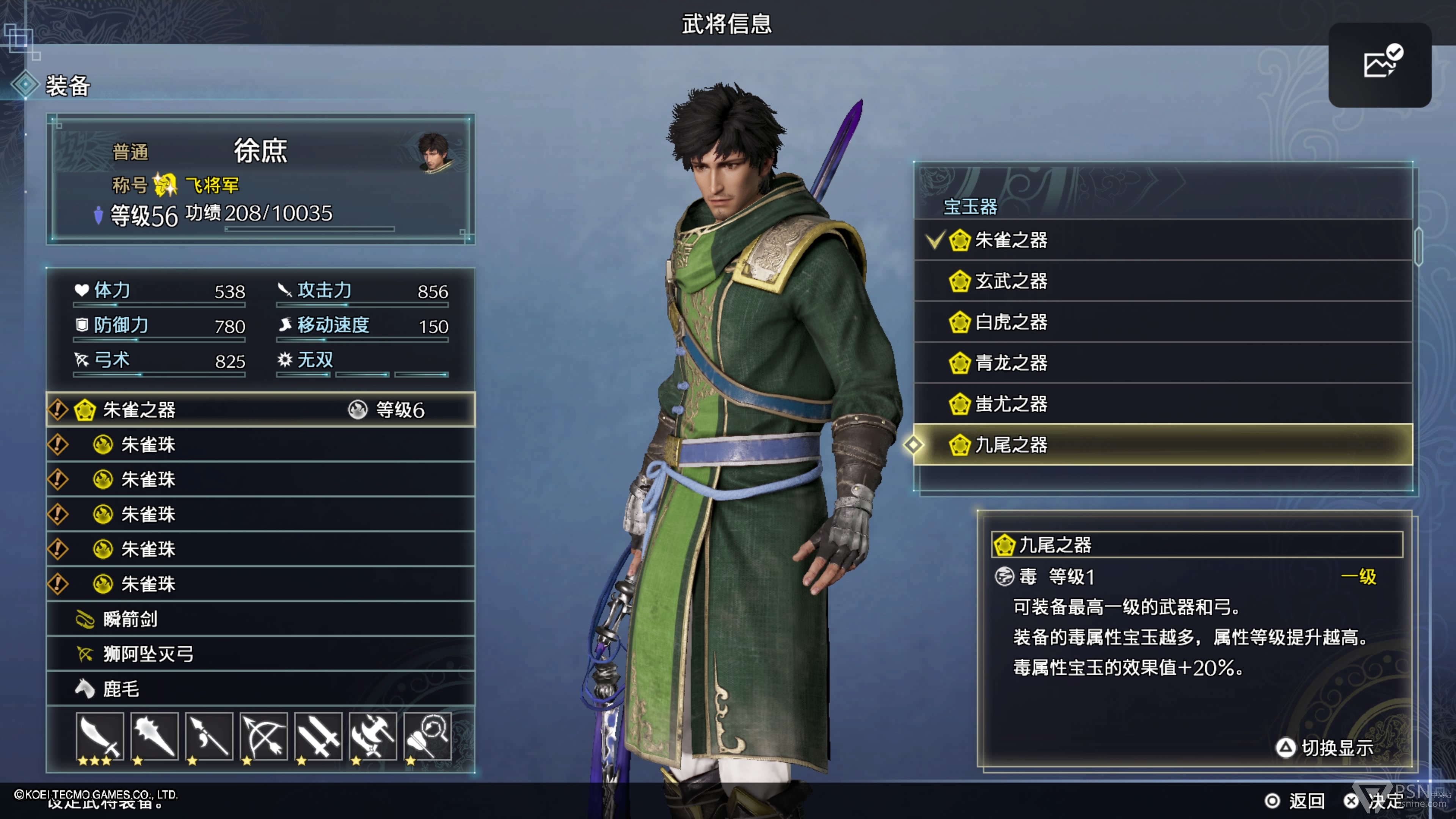
Task: Select the spiked club weapon icon
Action: tap(154, 736)
